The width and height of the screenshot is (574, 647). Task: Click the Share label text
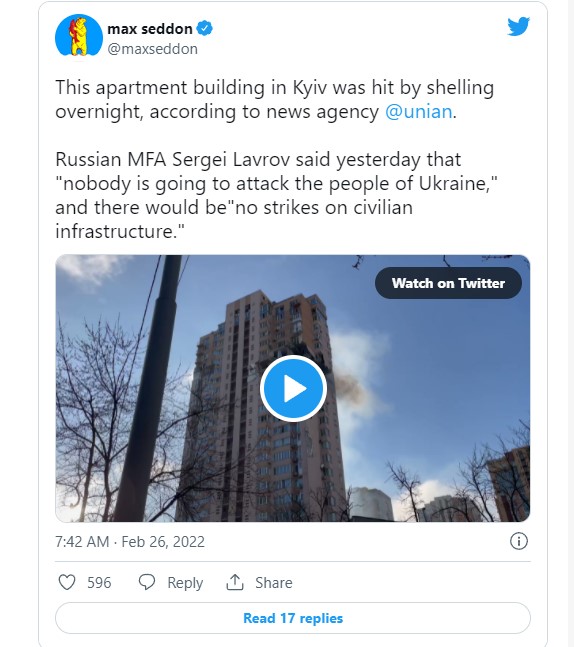point(274,583)
